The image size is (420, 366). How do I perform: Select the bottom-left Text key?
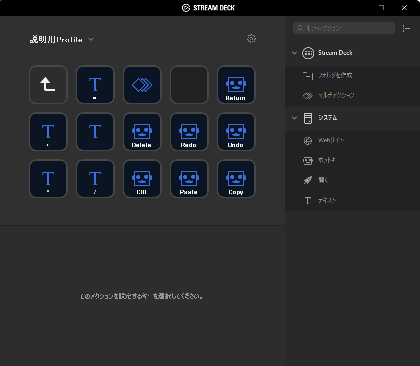48,179
